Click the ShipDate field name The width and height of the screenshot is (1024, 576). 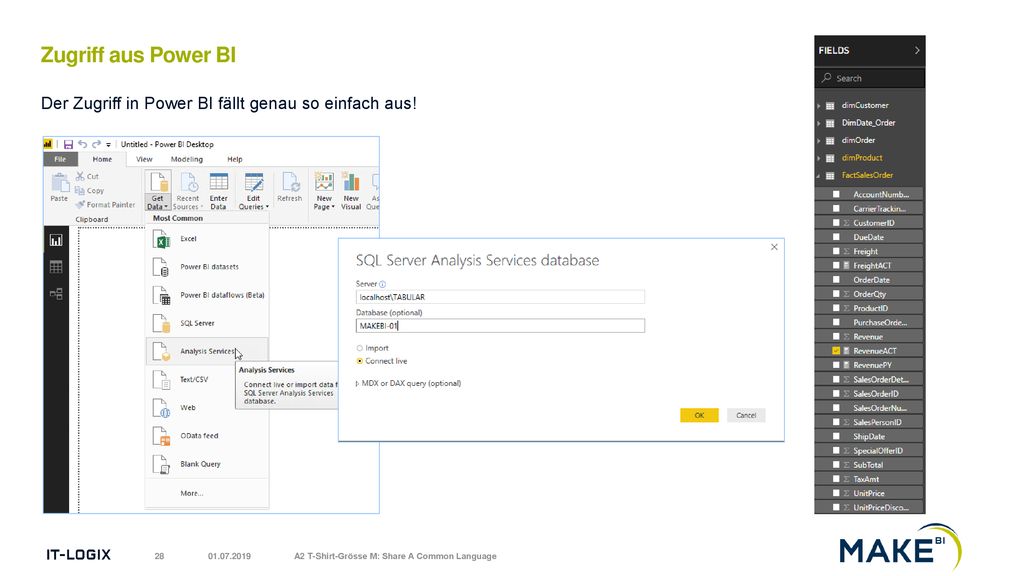(869, 436)
